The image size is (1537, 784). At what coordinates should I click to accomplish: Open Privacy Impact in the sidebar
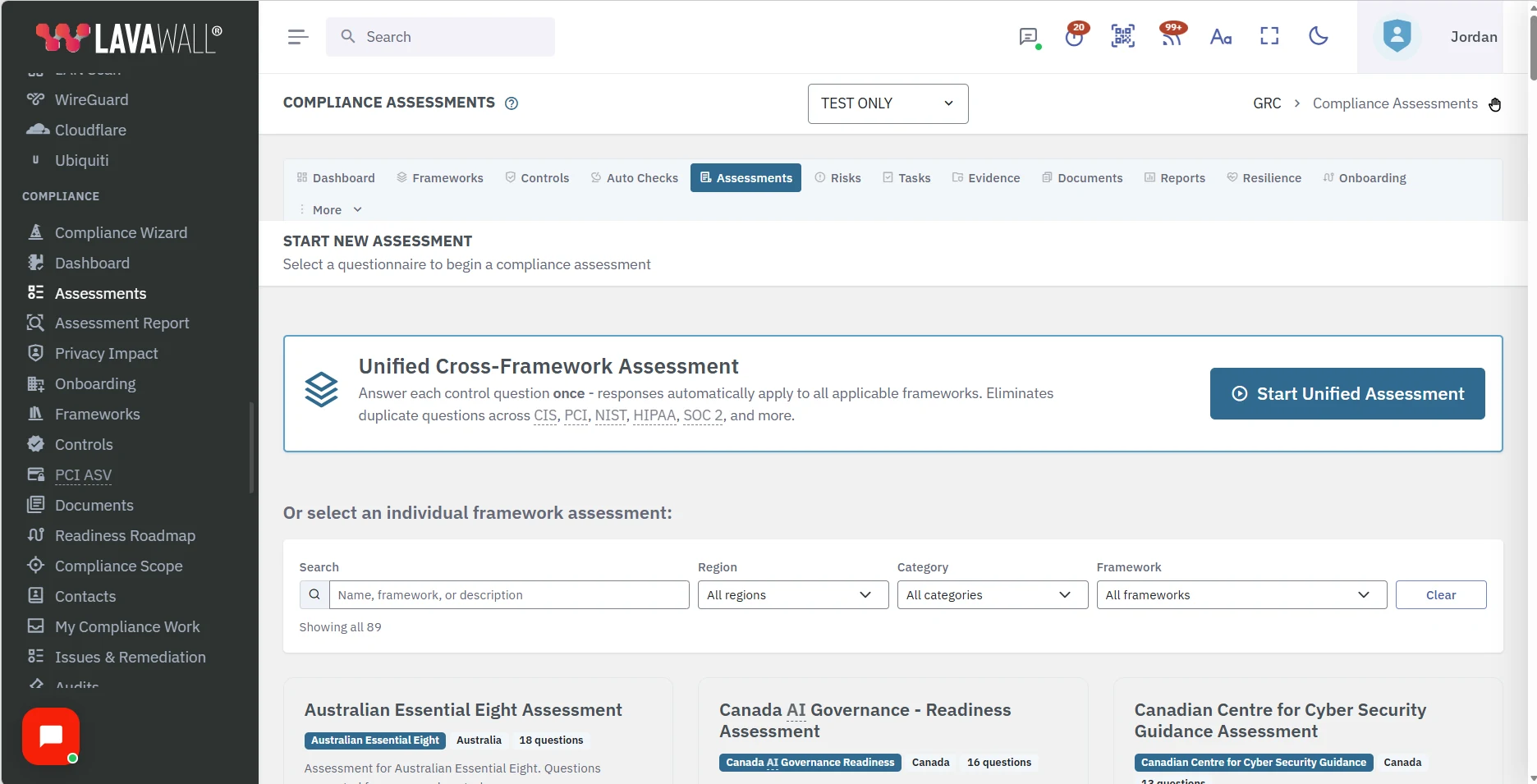(106, 353)
